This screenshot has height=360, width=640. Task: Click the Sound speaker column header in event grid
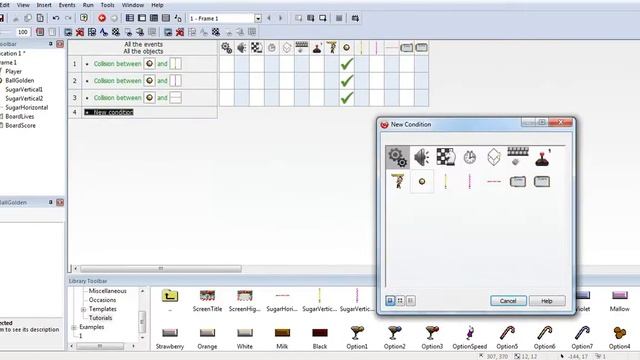(242, 48)
